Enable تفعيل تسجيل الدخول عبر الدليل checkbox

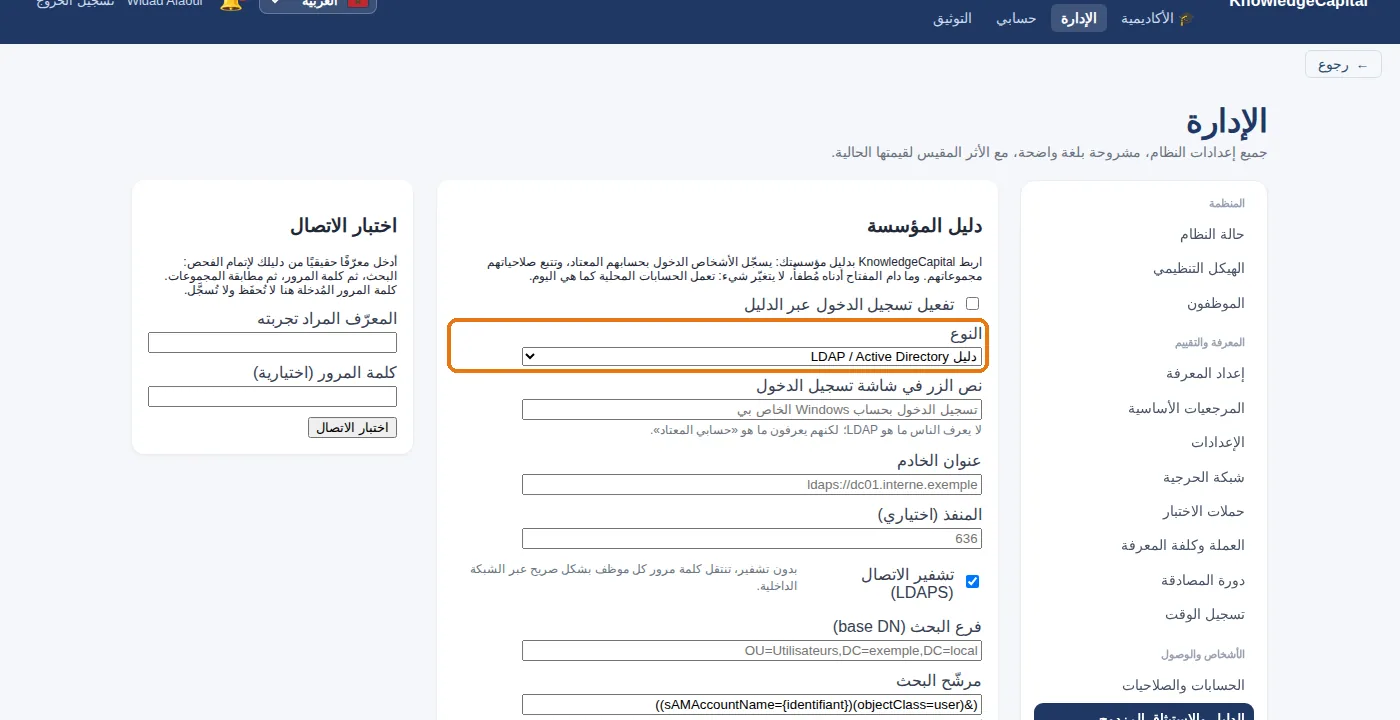pos(972,303)
